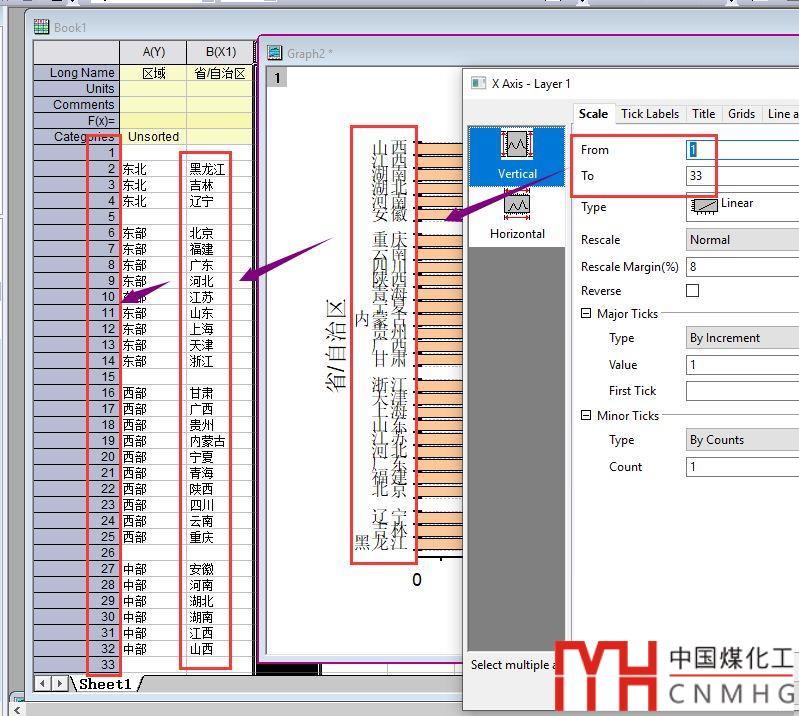Toggle the Reverse checkbox
Screen dimensions: 799x716
click(692, 291)
